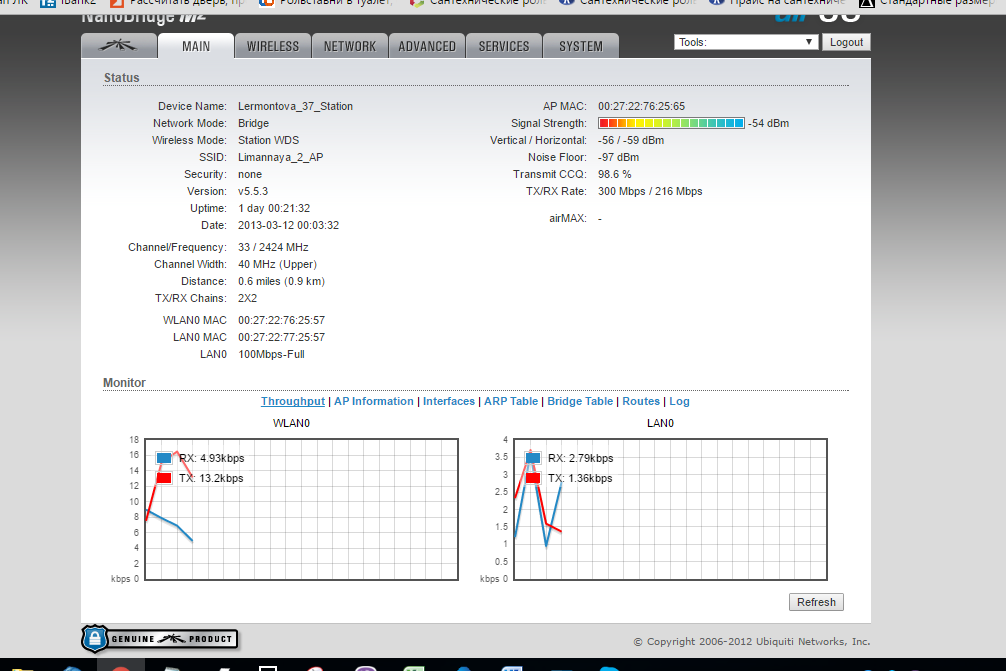Click the Signal Strength color bar
Viewport: 1006px width, 671px height.
pyautogui.click(x=671, y=123)
